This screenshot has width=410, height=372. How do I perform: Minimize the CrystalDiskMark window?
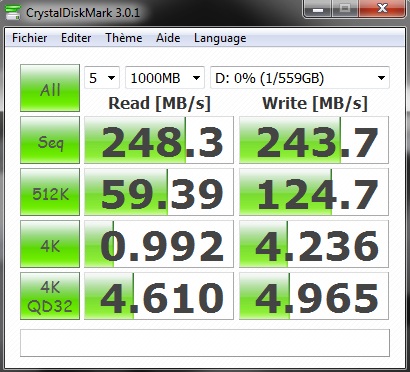[x=318, y=9]
